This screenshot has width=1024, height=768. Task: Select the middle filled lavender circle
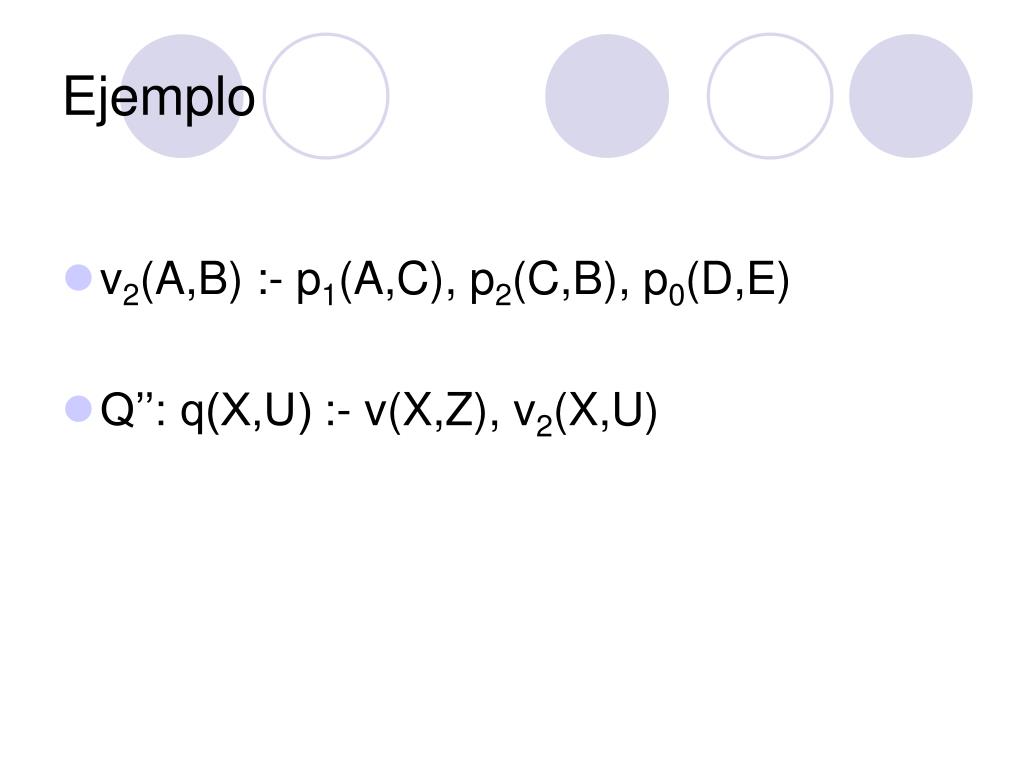tap(607, 96)
